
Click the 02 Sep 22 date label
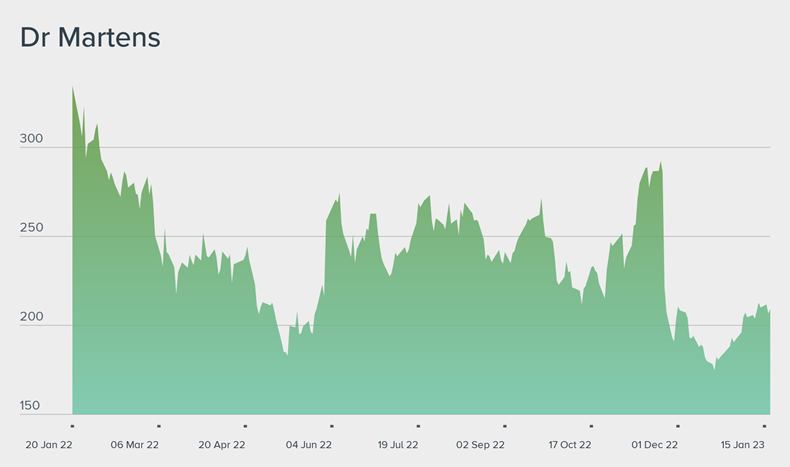point(480,444)
